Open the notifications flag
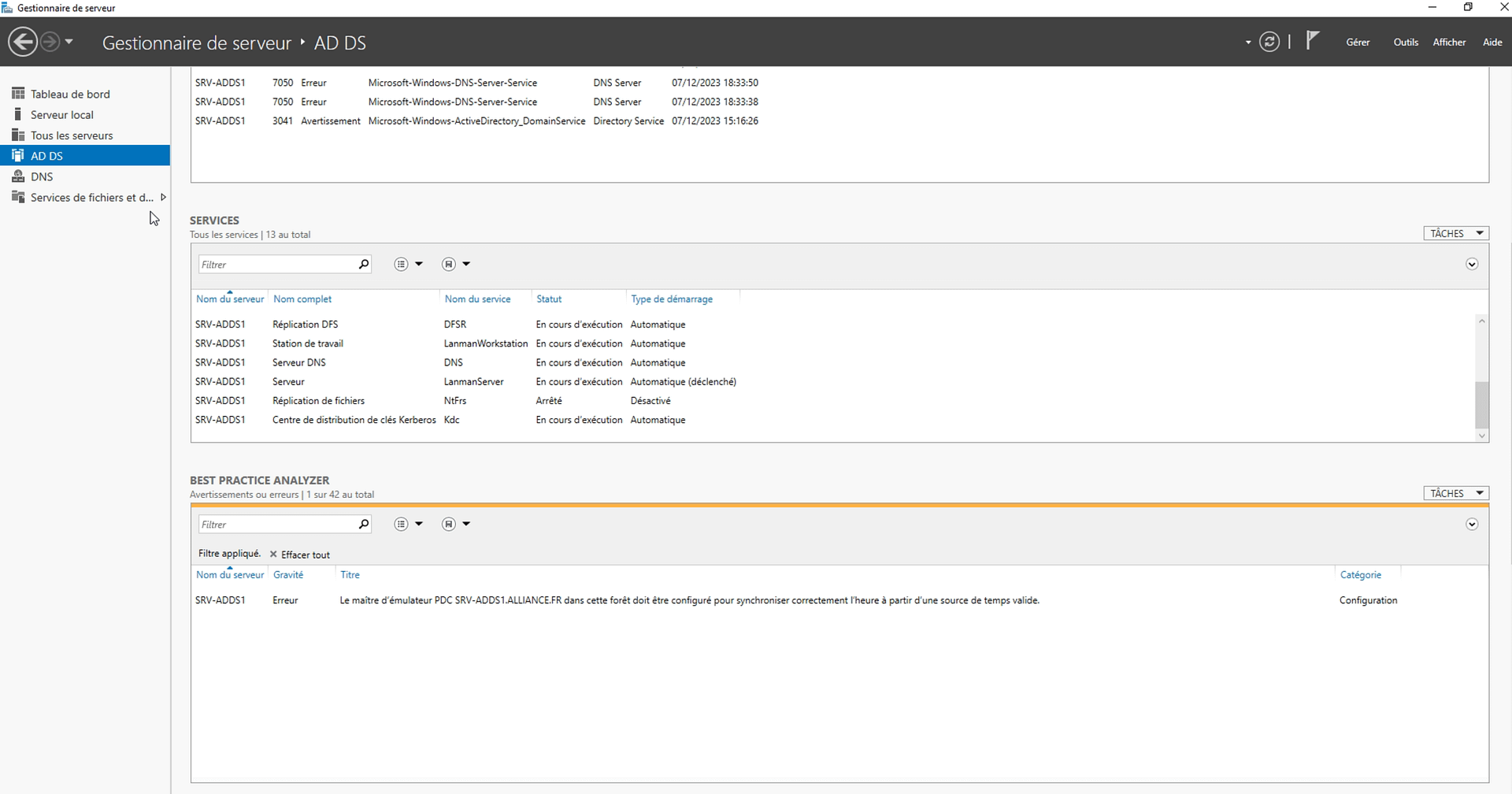1512x794 pixels. coord(1312,40)
